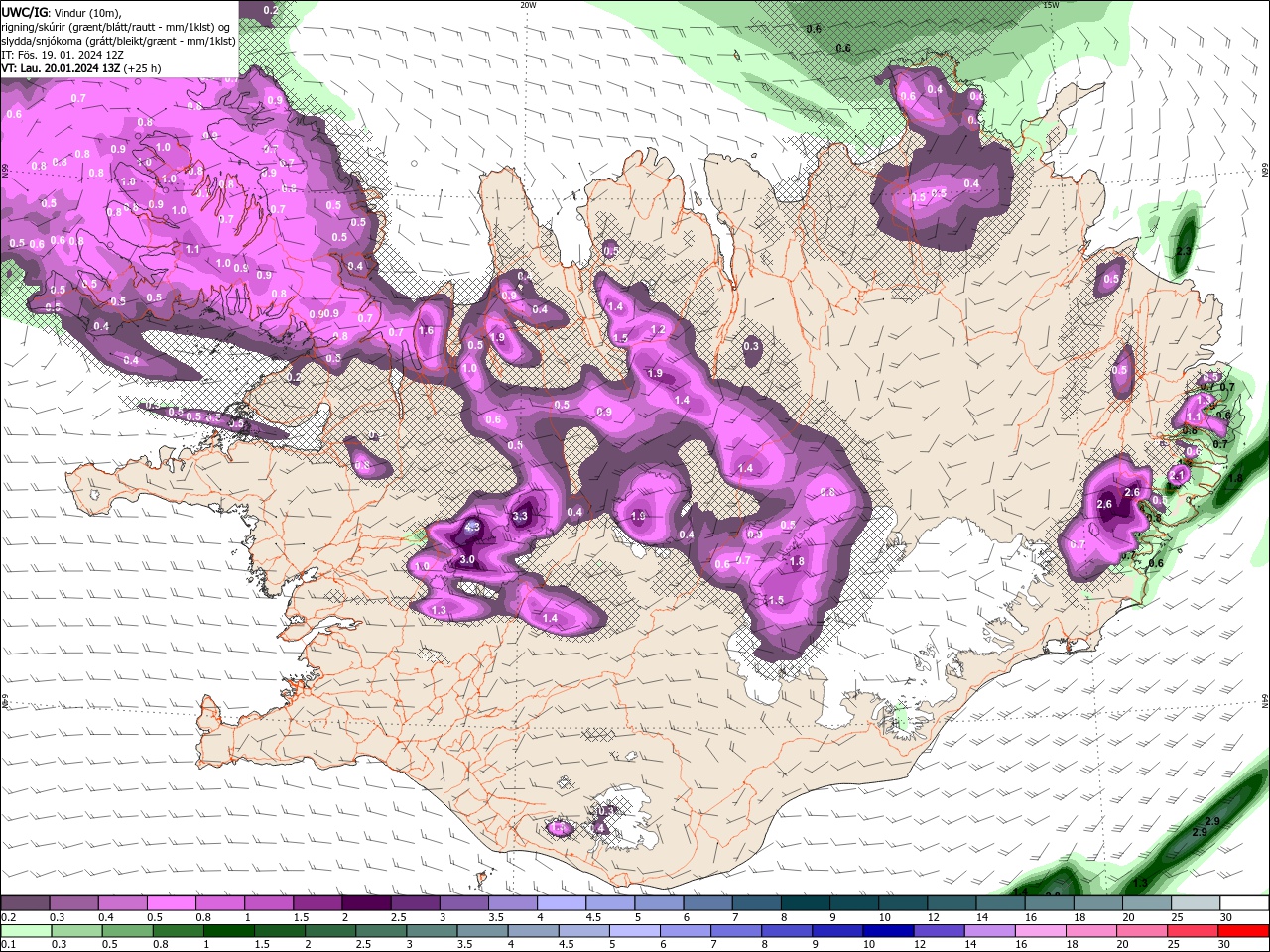Select the dark teal 8 swatch in top legend

coord(805,903)
